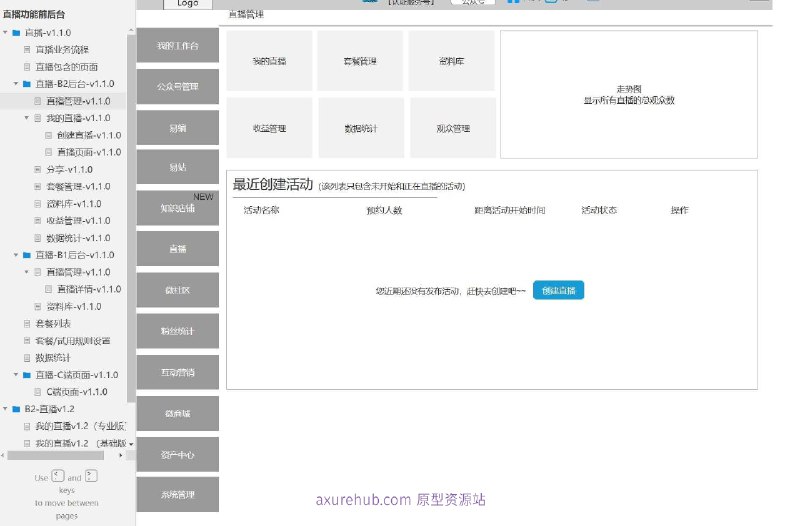
Task: Open 我的直播v1.2(基础版) page
Action: (x=81, y=443)
